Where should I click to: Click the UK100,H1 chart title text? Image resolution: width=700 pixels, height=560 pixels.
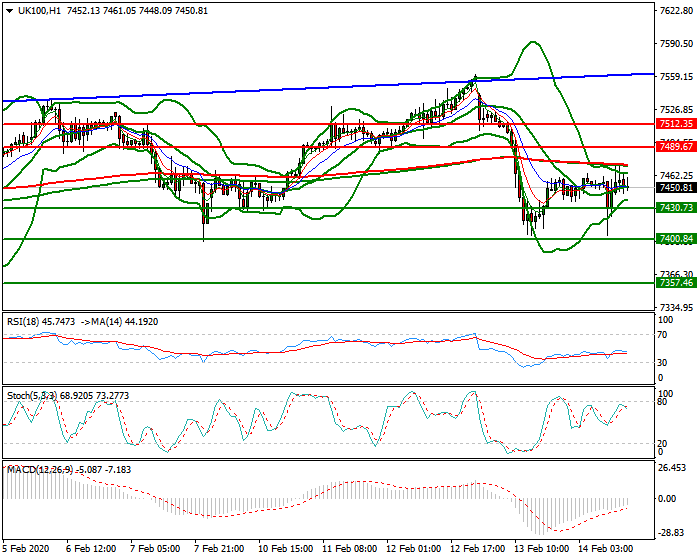pos(39,11)
